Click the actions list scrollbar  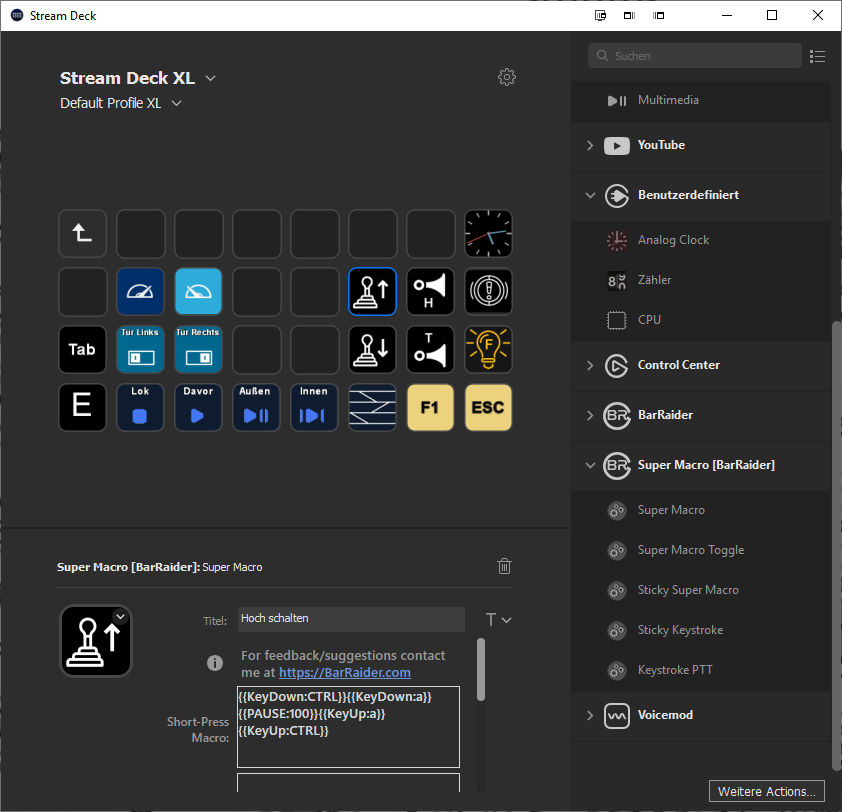coord(836,546)
